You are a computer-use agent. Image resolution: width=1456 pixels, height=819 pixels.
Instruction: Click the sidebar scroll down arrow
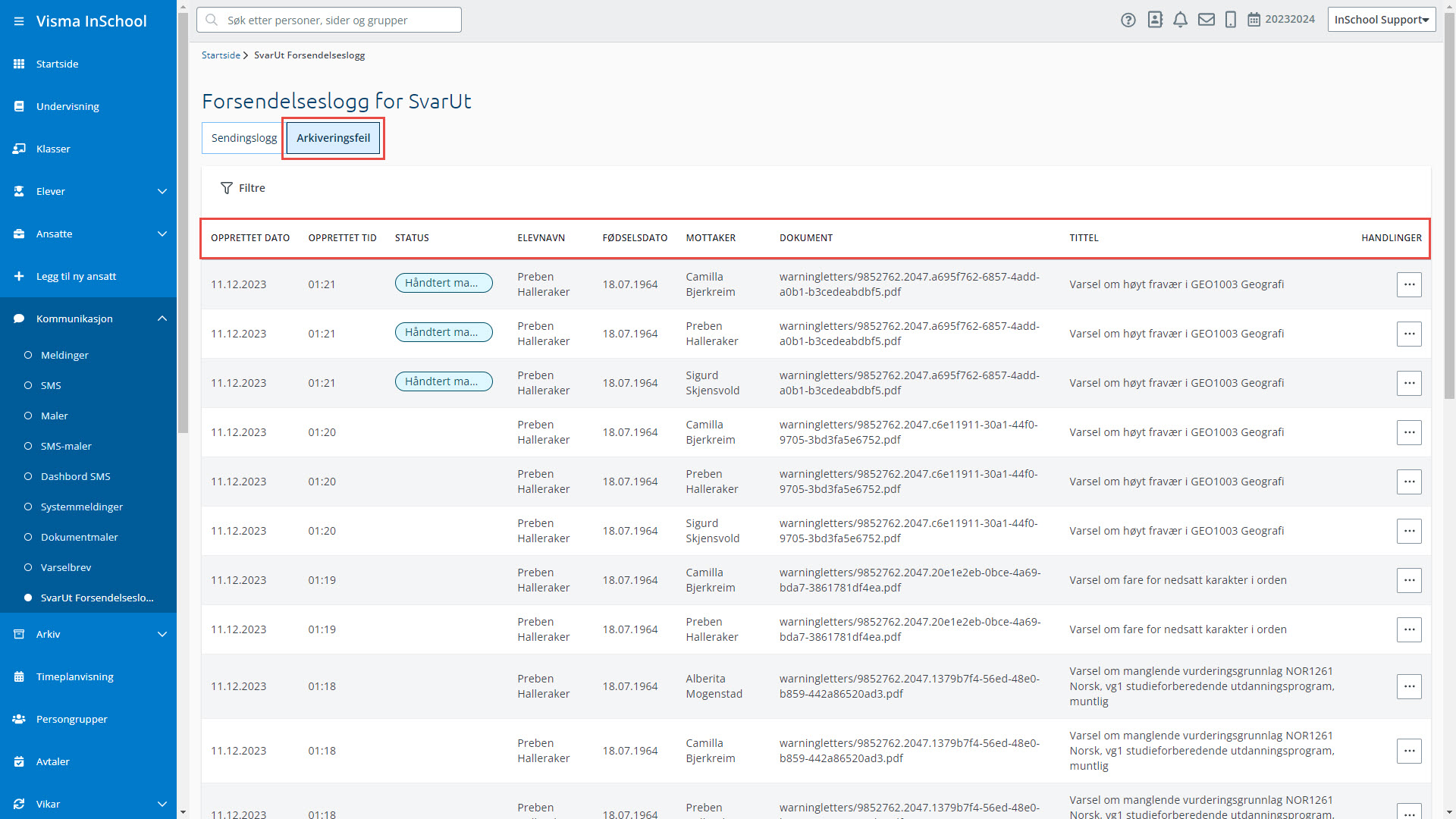[x=183, y=812]
